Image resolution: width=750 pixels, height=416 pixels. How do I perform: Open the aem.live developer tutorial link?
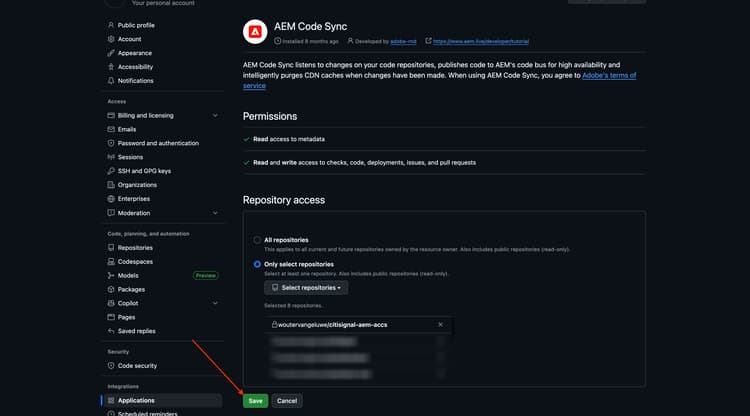[481, 42]
